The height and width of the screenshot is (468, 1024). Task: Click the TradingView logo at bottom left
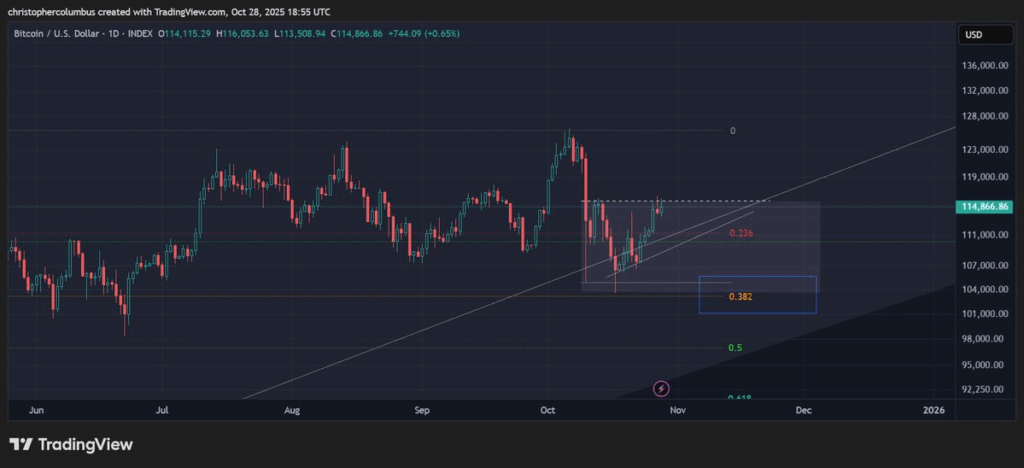click(71, 444)
